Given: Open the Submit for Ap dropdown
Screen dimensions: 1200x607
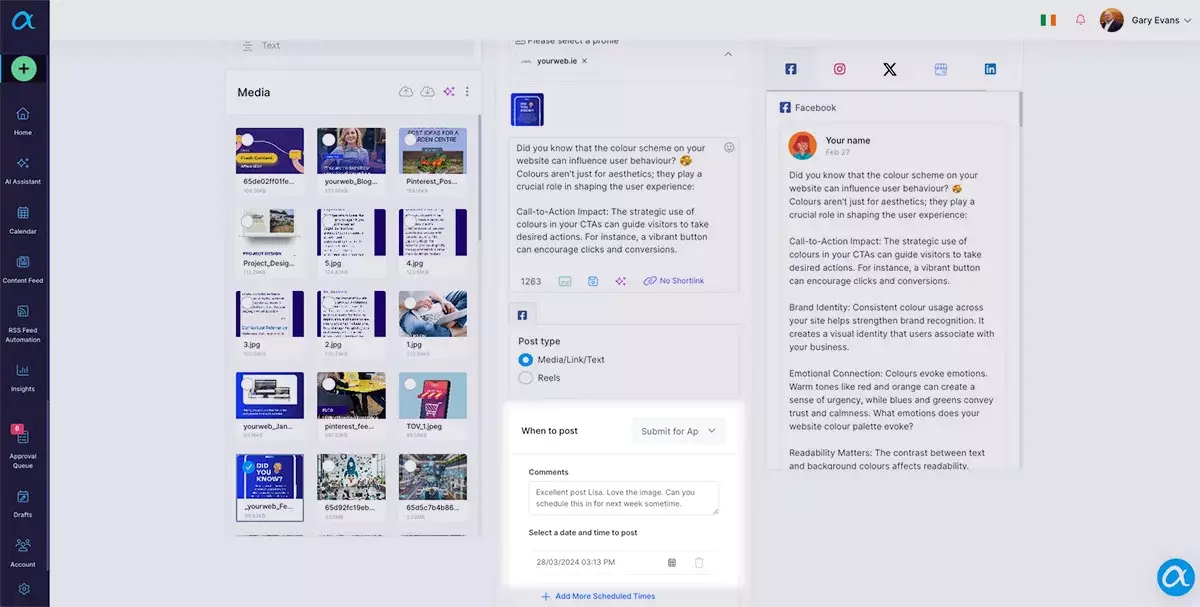Looking at the screenshot, I should (x=679, y=431).
